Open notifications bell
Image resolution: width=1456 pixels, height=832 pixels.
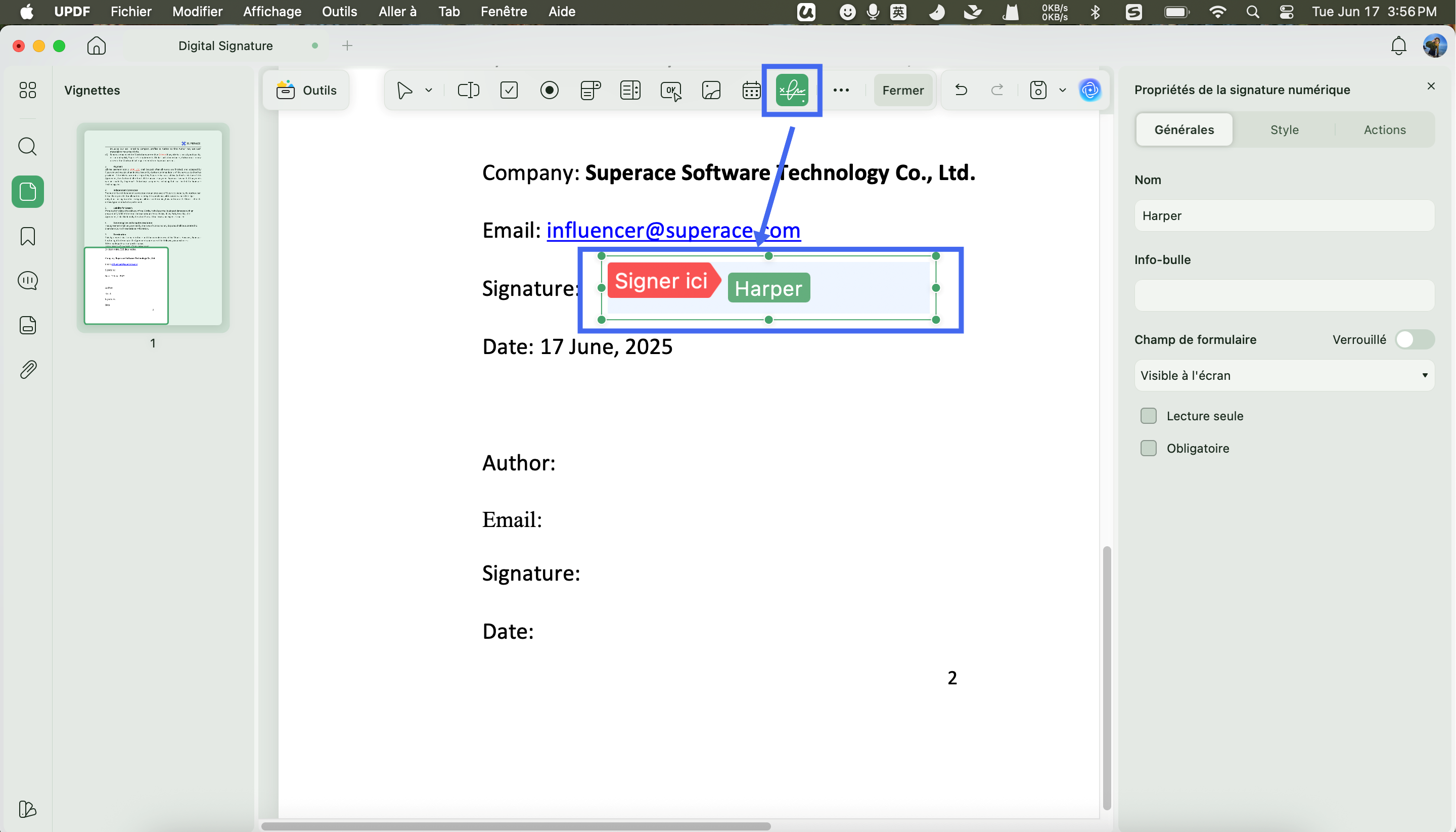point(1398,46)
